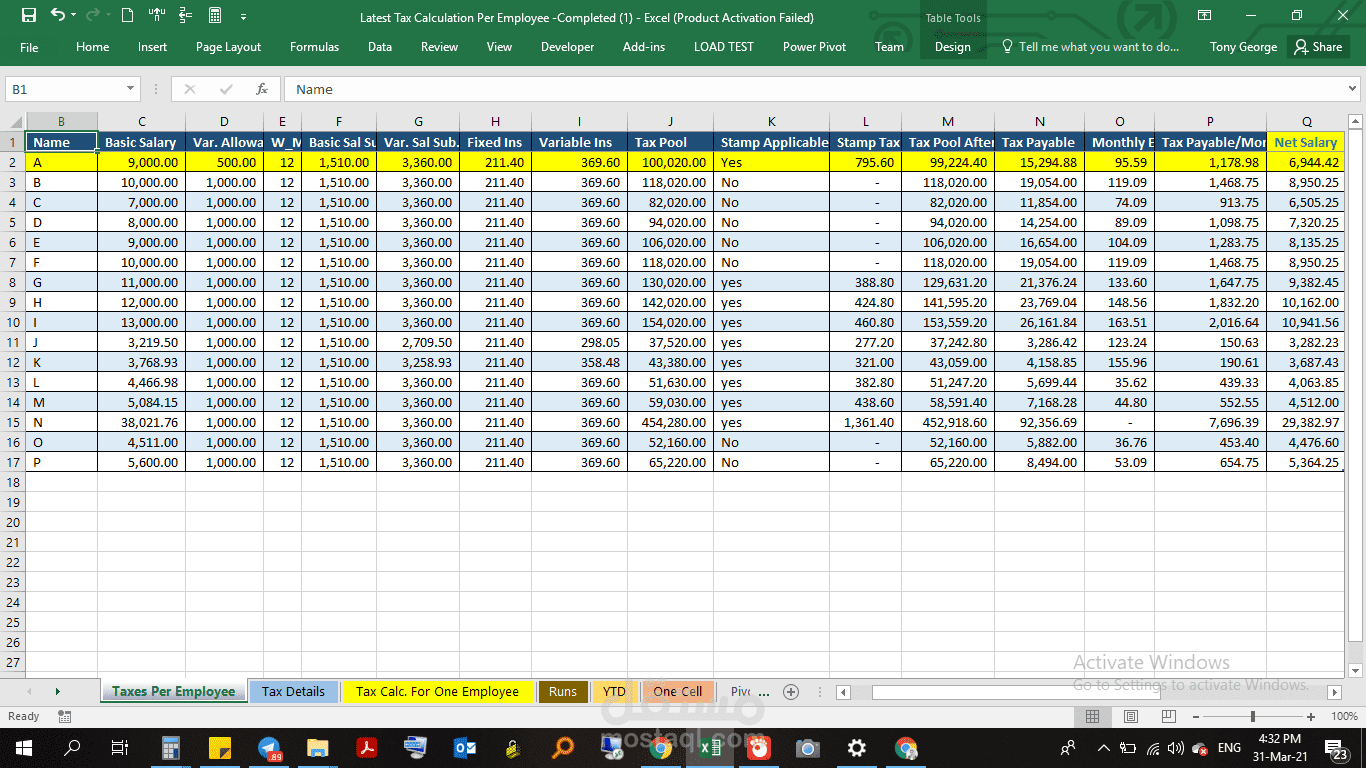Click the Select All triangle at grid corner
This screenshot has height=768, width=1366.
point(13,121)
